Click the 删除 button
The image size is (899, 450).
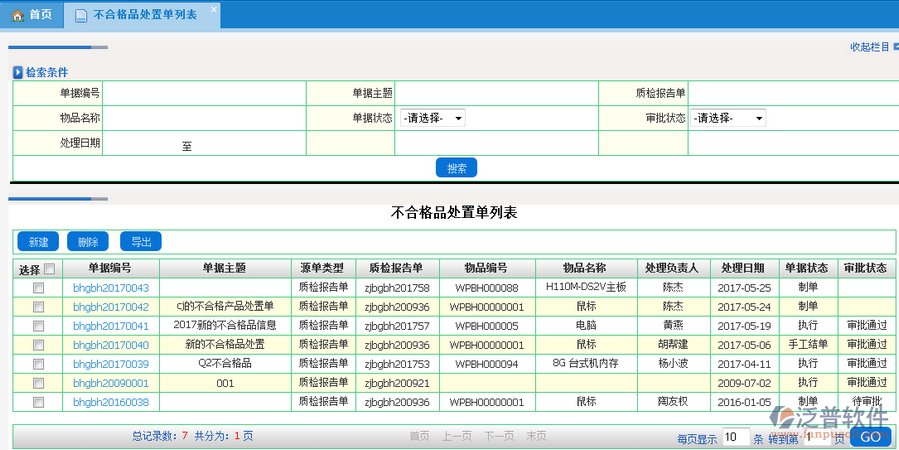pos(88,242)
